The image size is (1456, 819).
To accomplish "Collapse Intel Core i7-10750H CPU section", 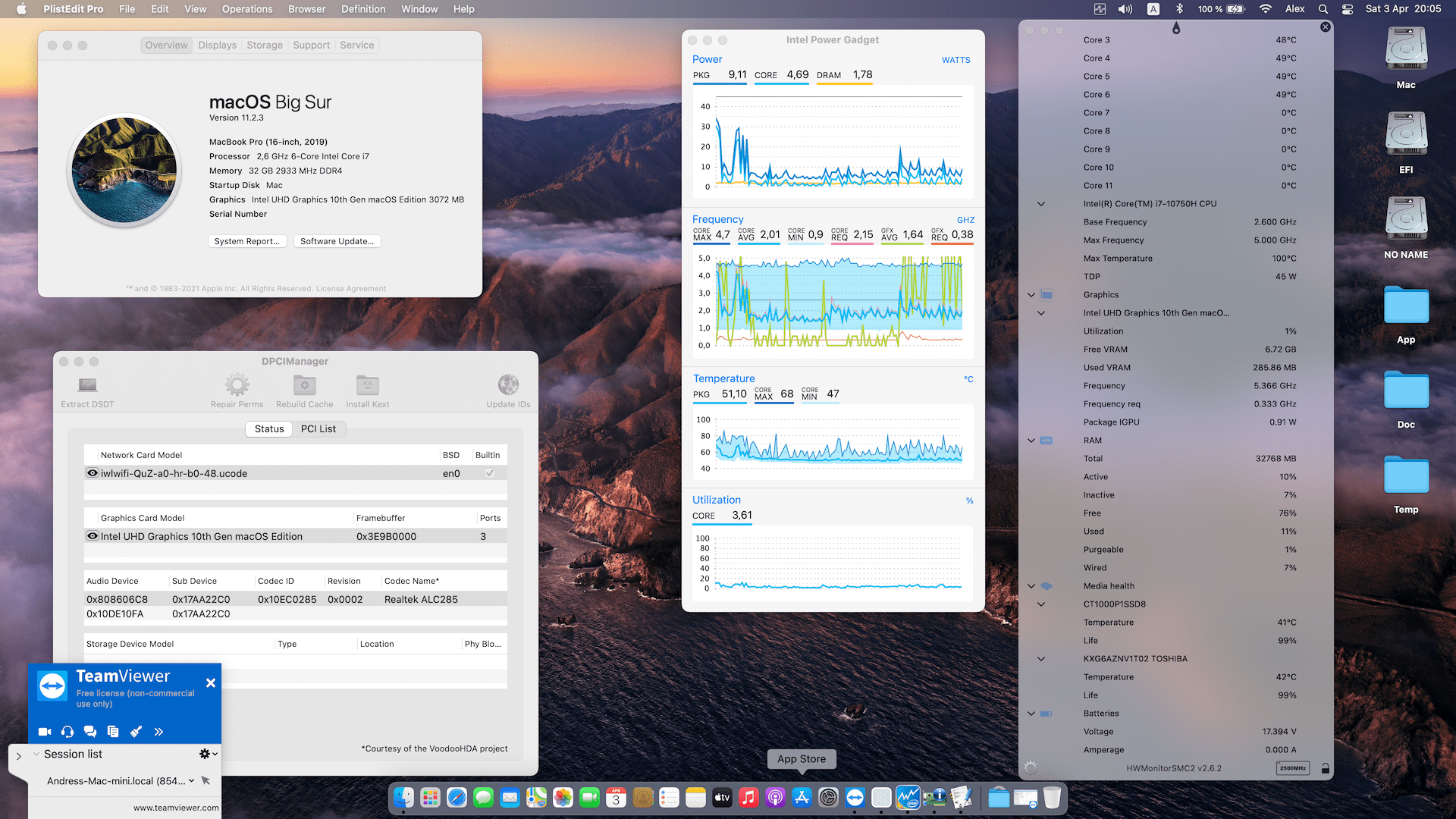I will 1041,204.
